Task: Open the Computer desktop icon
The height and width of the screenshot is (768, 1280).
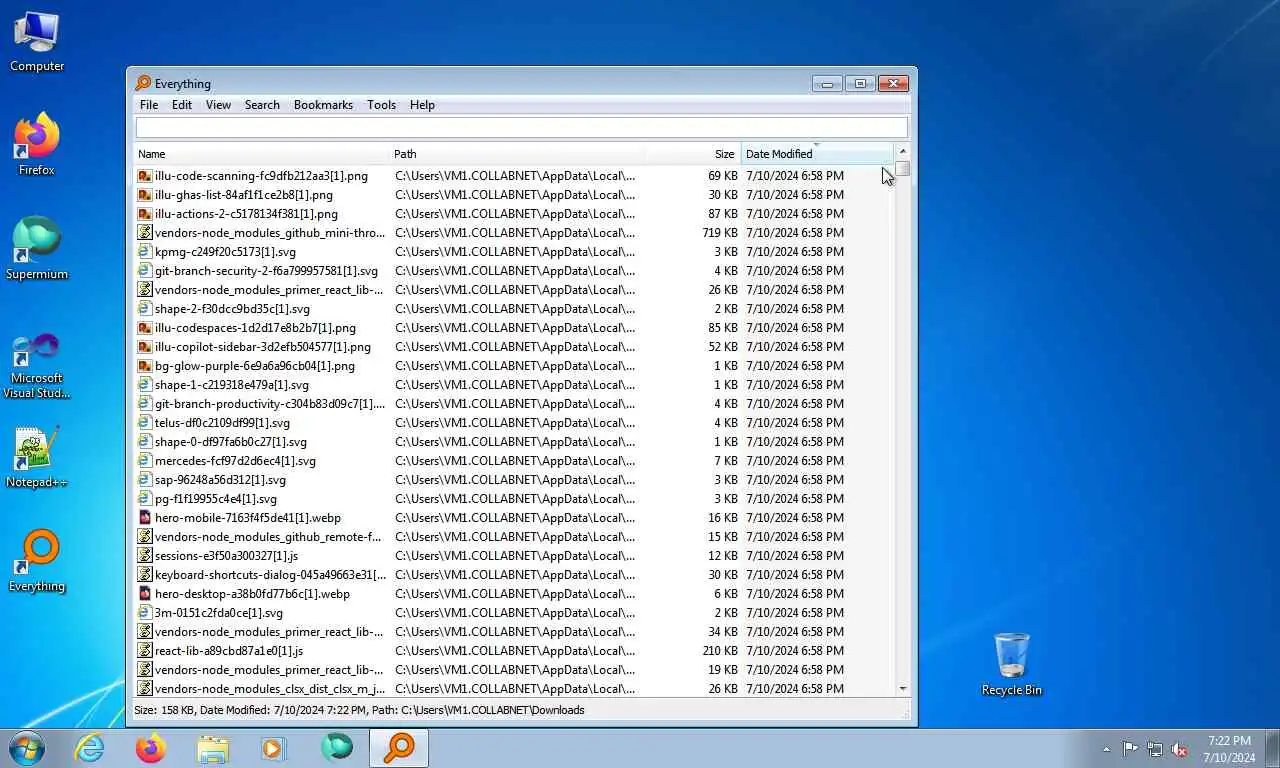Action: pos(37,42)
